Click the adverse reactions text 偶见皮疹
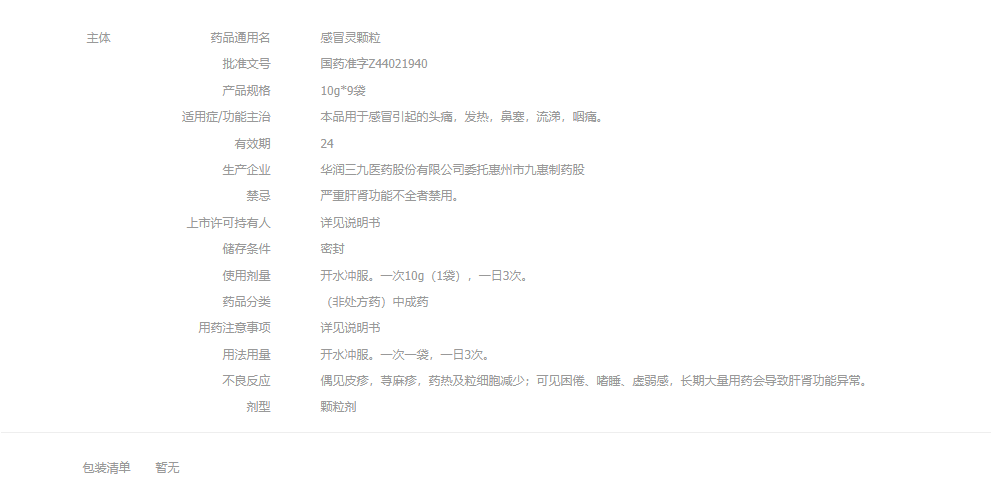998x487 pixels. pos(594,381)
